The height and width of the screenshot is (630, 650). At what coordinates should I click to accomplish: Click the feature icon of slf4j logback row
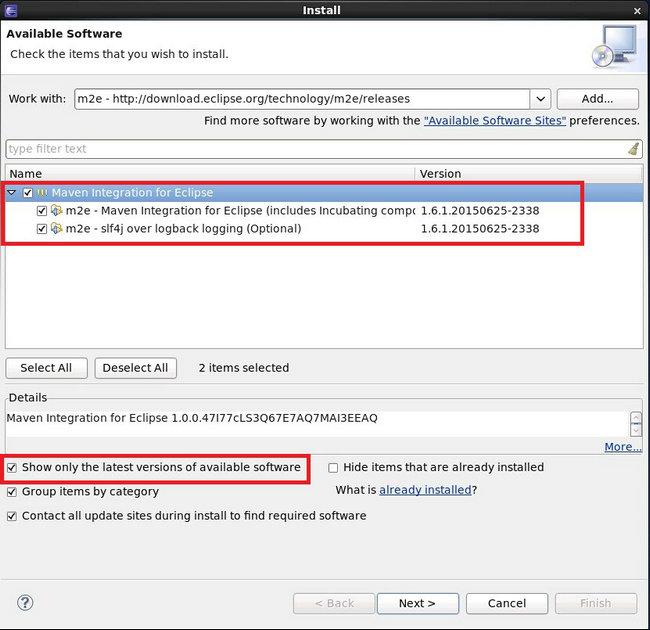click(x=56, y=228)
